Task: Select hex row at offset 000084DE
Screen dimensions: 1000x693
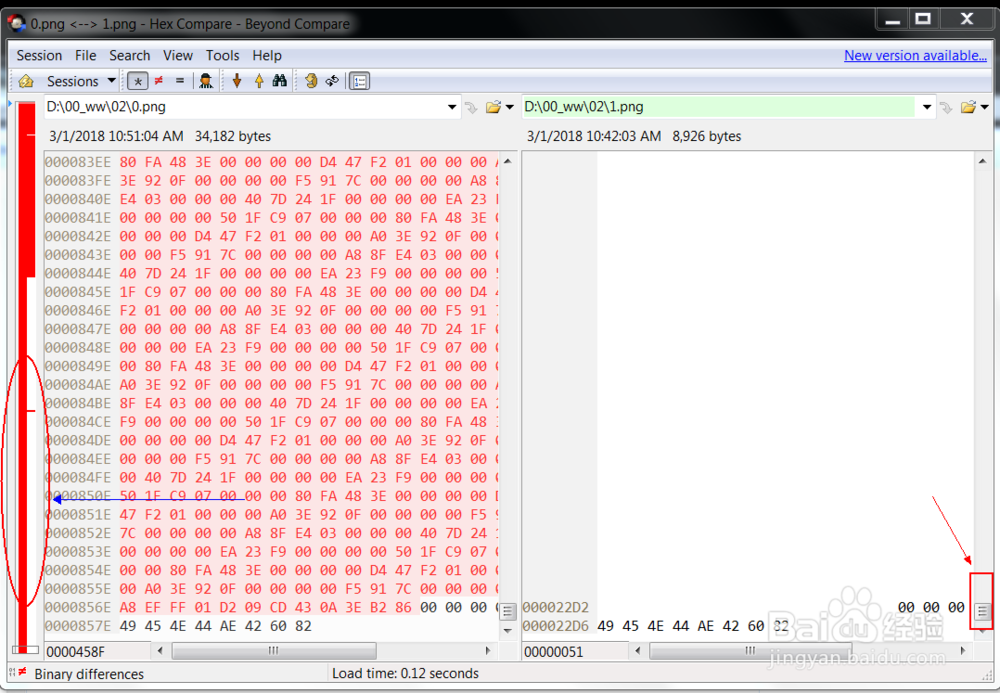Action: click(x=272, y=440)
